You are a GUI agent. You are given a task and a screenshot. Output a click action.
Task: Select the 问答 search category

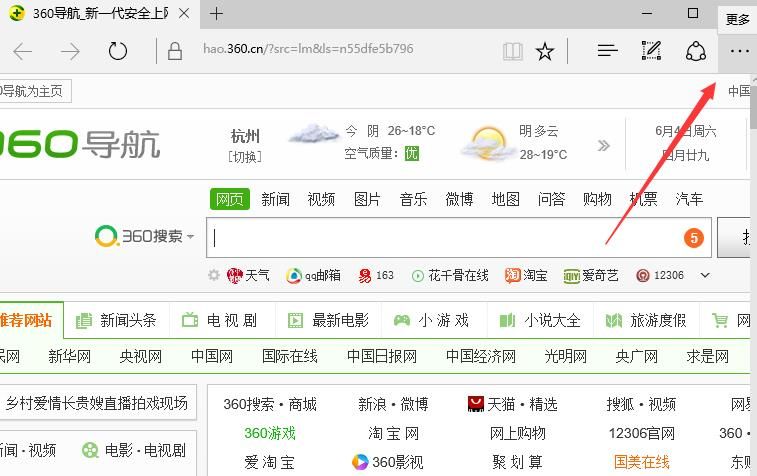point(551,199)
